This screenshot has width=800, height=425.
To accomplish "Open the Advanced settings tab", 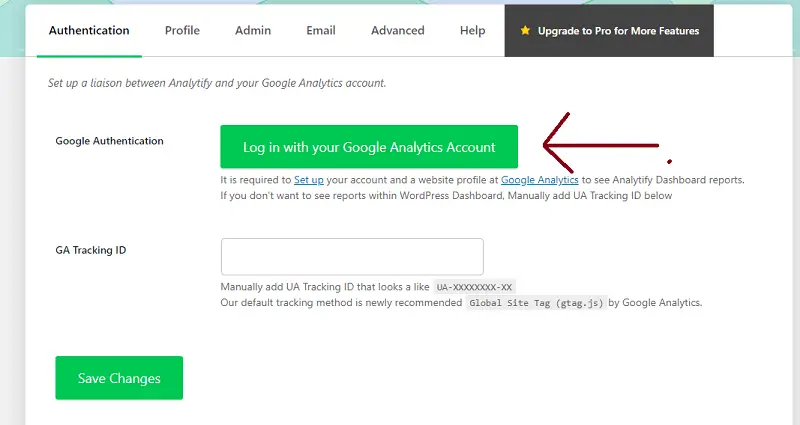I will (398, 30).
